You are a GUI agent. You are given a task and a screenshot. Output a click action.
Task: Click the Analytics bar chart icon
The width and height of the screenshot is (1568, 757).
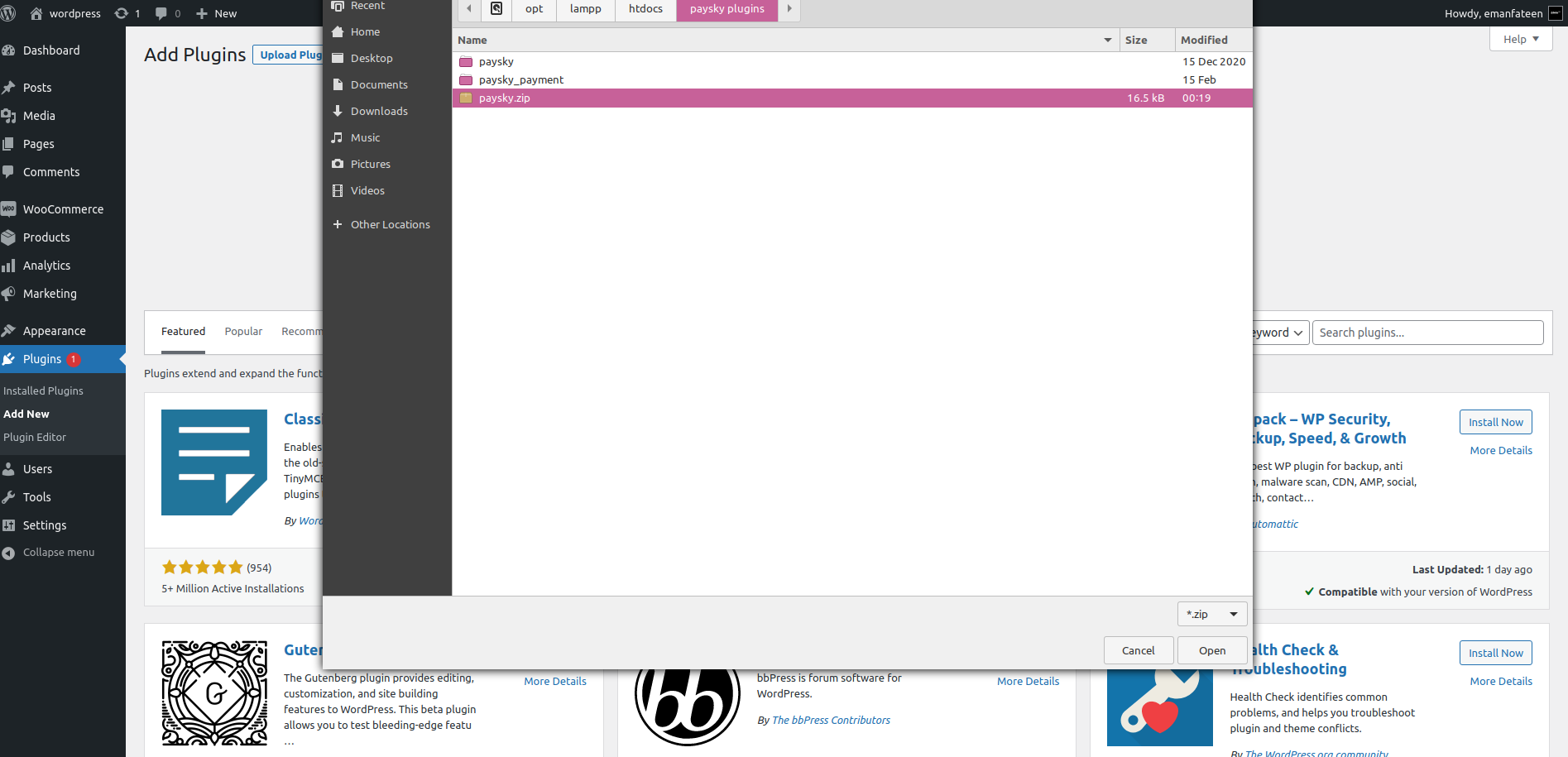(9, 266)
